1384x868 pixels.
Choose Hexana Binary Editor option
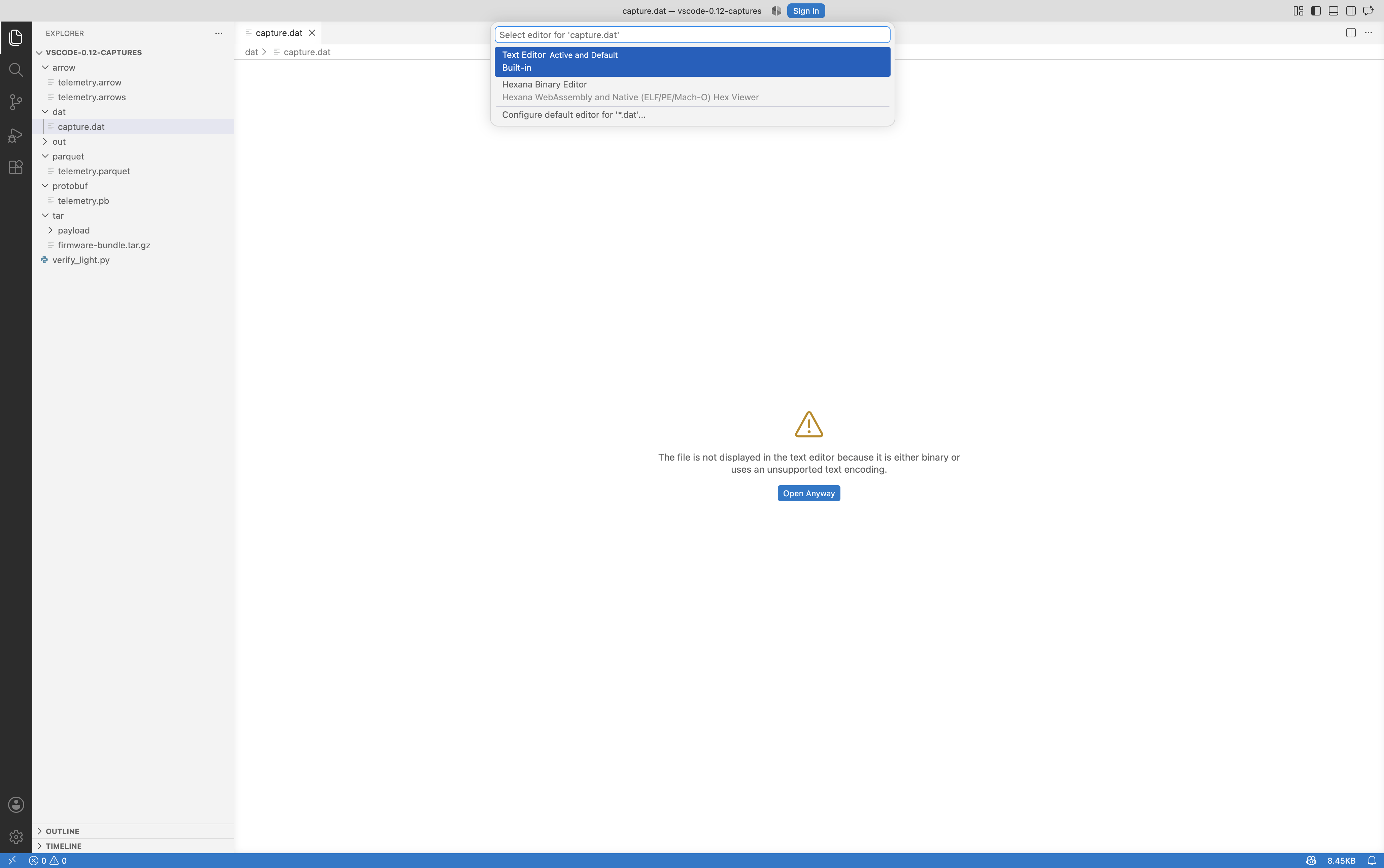pos(692,91)
